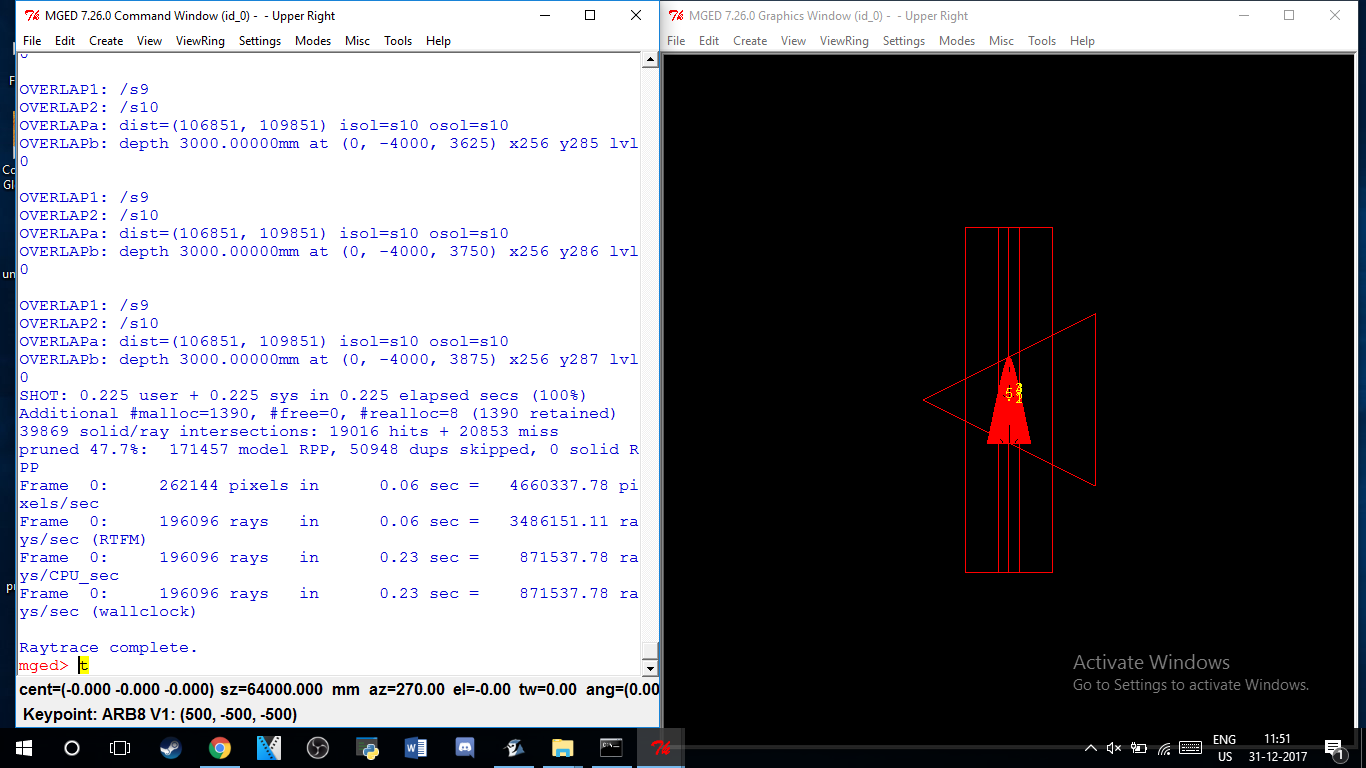Minimize the MGED Graphics Window
This screenshot has width=1366, height=768.
tap(1243, 16)
